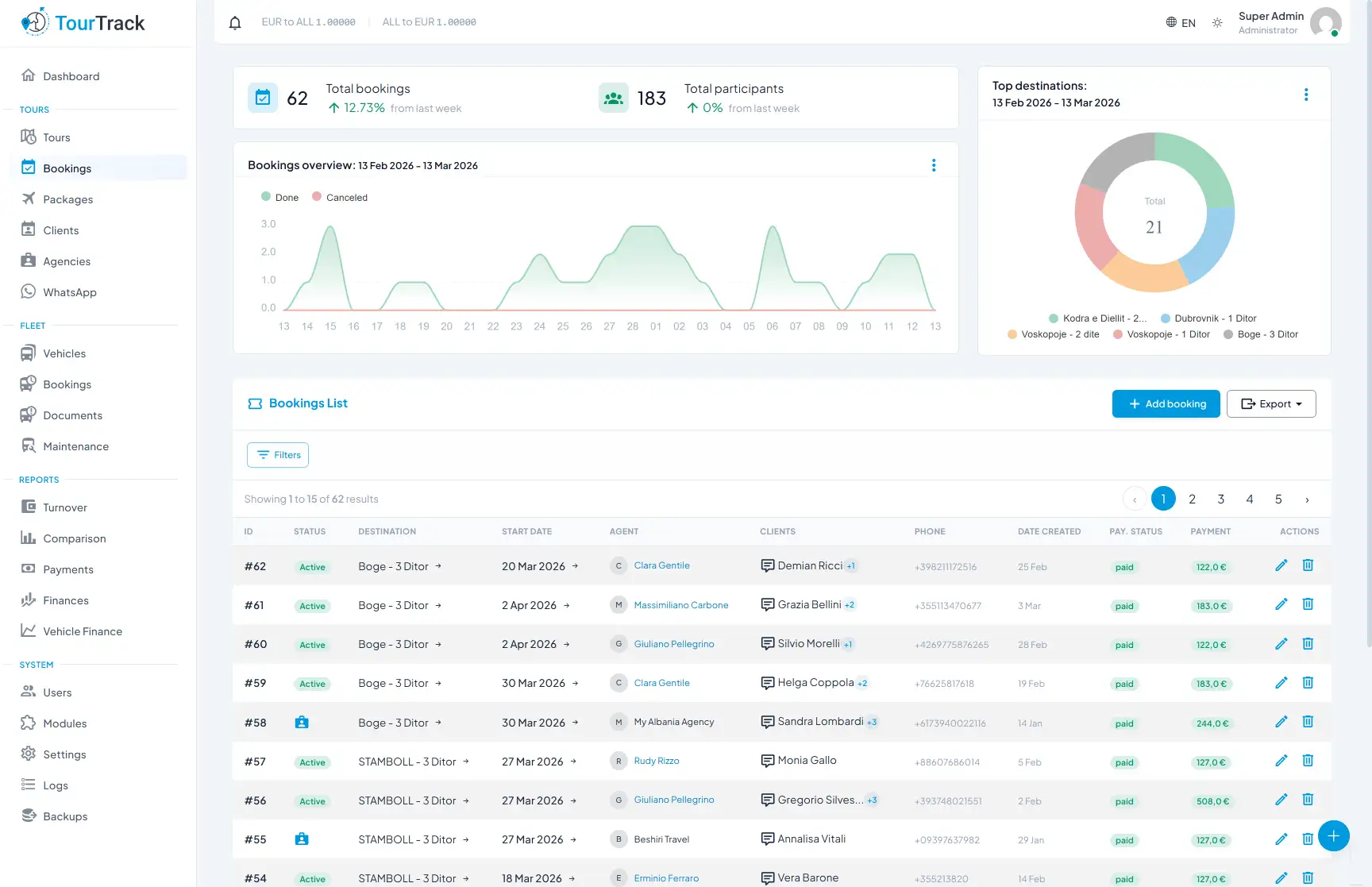The height and width of the screenshot is (887, 1372).
Task: Toggle the light/dark mode sun icon
Action: pyautogui.click(x=1217, y=22)
